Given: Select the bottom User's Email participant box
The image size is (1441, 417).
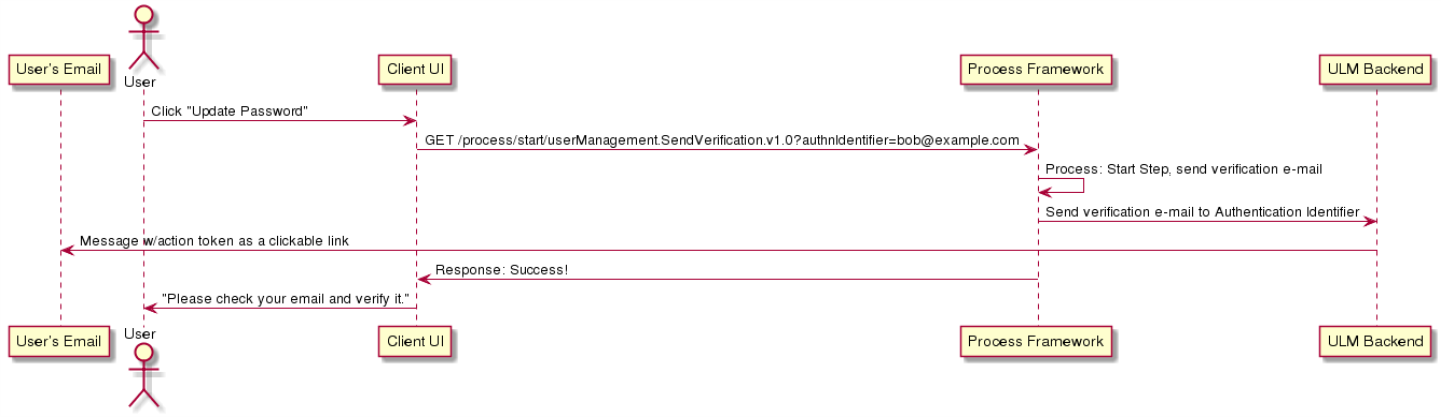Looking at the screenshot, I should 60,341.
